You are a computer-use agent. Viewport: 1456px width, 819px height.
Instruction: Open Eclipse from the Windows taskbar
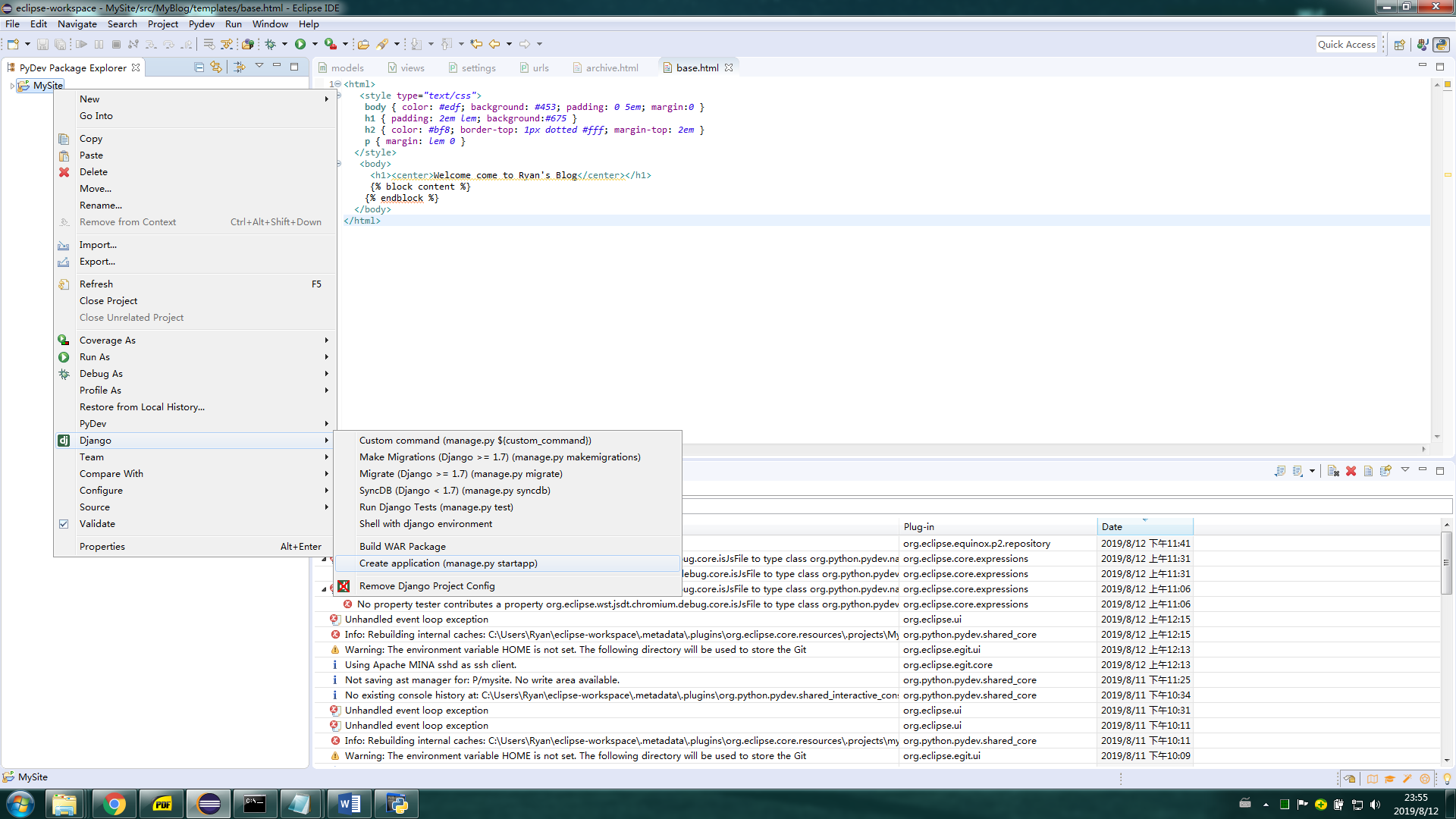point(209,804)
